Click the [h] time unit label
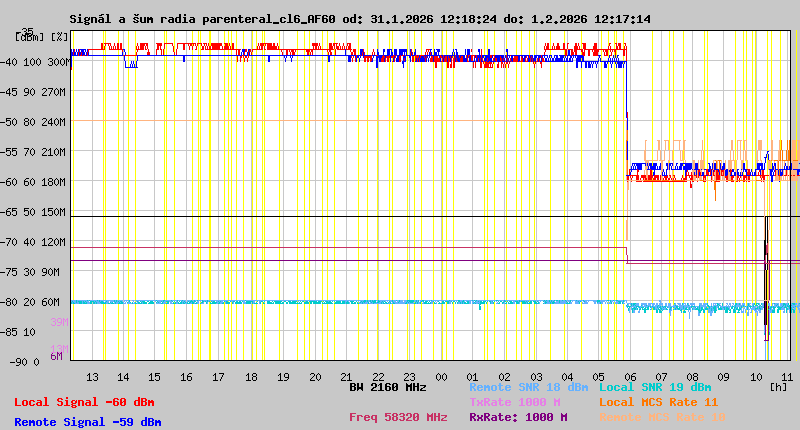Image resolution: width=800 pixels, height=430 pixels. coord(778,386)
